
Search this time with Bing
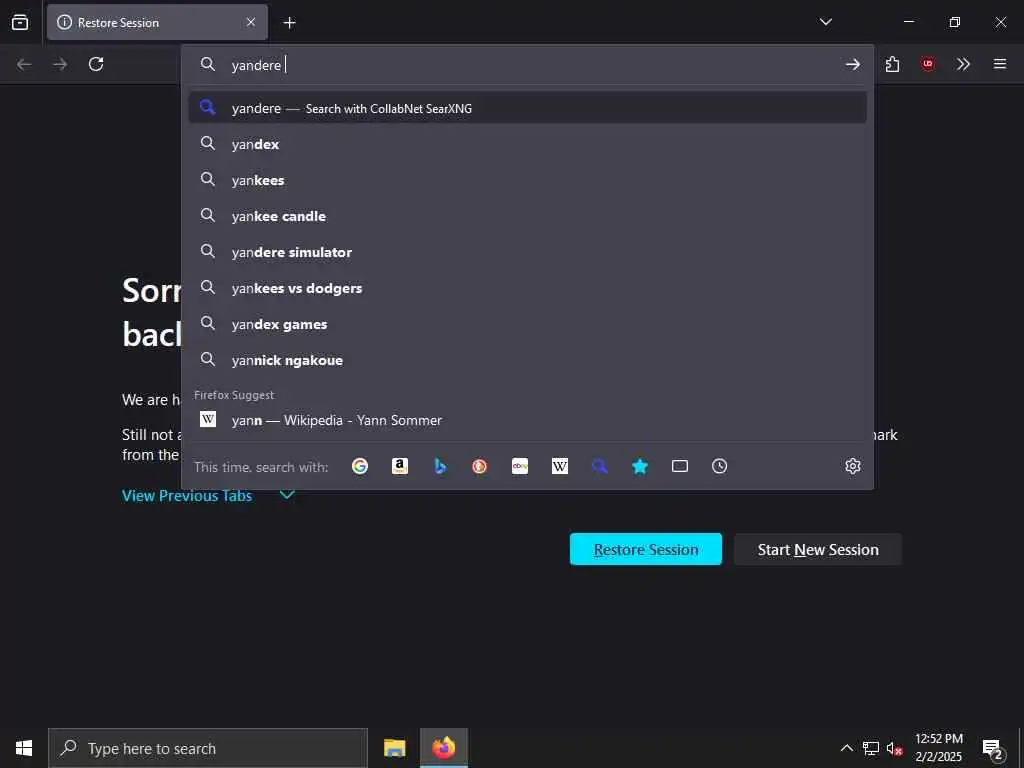tap(440, 466)
